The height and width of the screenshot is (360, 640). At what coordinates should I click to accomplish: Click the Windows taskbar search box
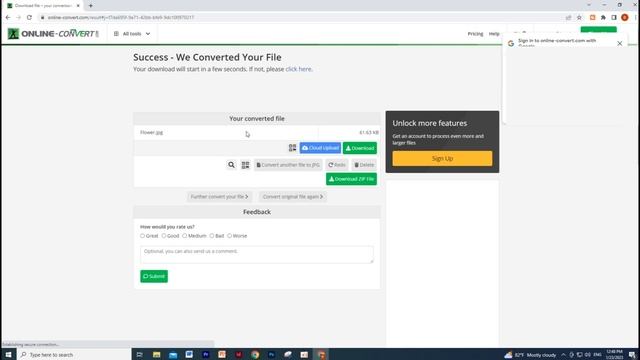point(73,355)
